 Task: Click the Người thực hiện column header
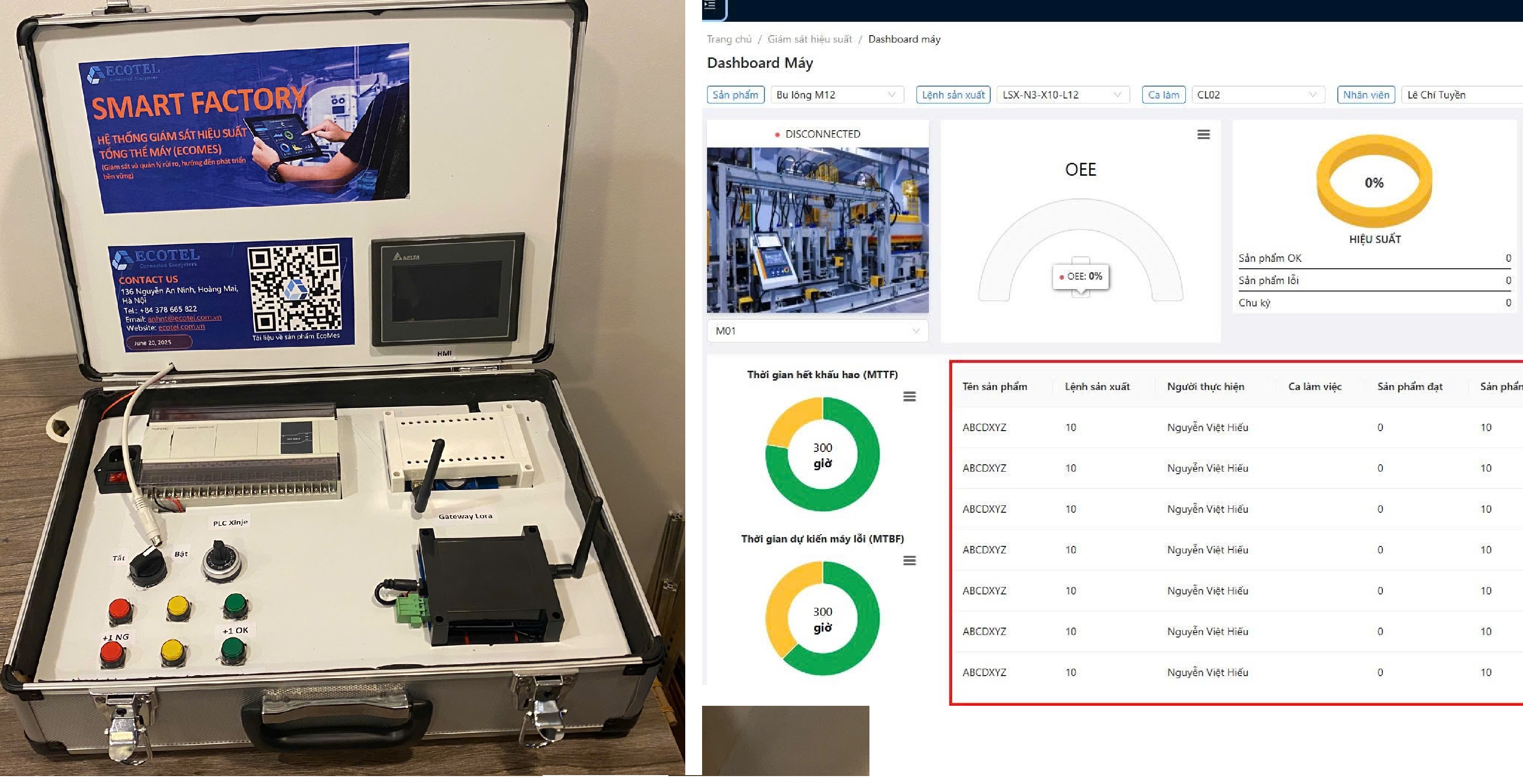pos(1205,387)
